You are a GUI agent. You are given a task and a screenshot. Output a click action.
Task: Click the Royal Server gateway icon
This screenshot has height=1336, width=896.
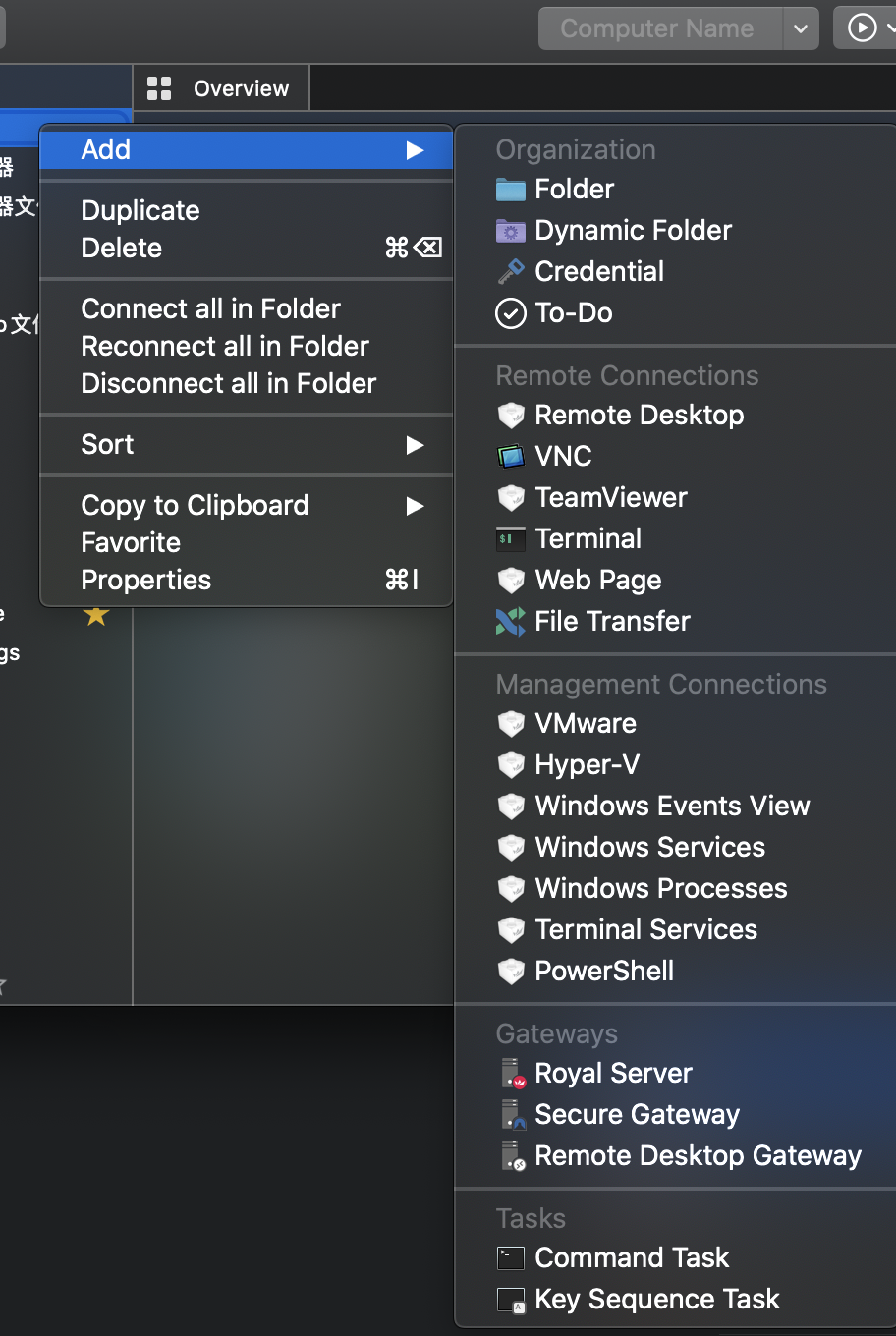[x=511, y=1073]
